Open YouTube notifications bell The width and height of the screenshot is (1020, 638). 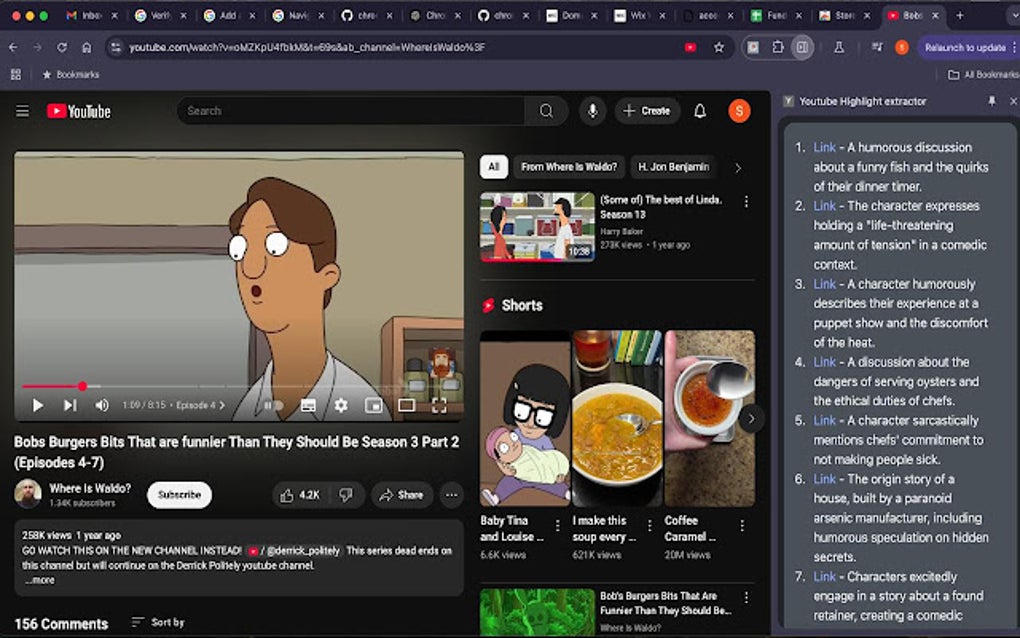pyautogui.click(x=699, y=111)
